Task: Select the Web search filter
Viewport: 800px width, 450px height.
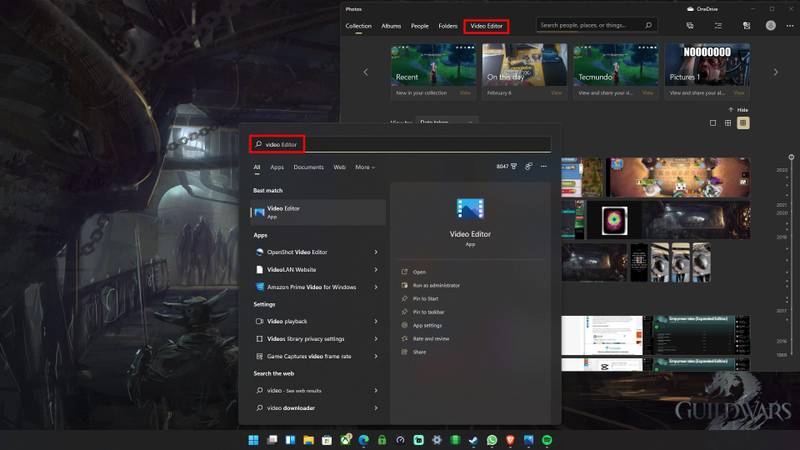Action: (339, 167)
